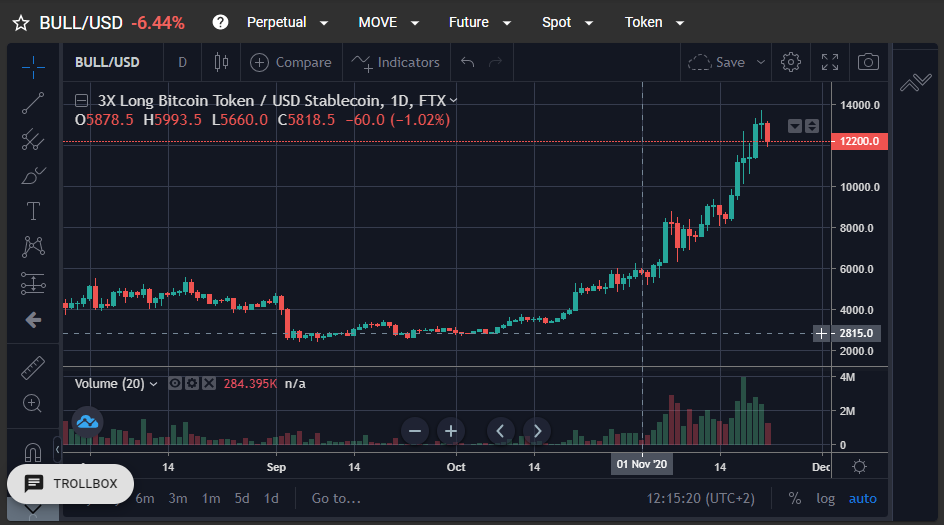This screenshot has height=525, width=944.
Task: Take a chart snapshot with camera icon
Action: point(868,62)
